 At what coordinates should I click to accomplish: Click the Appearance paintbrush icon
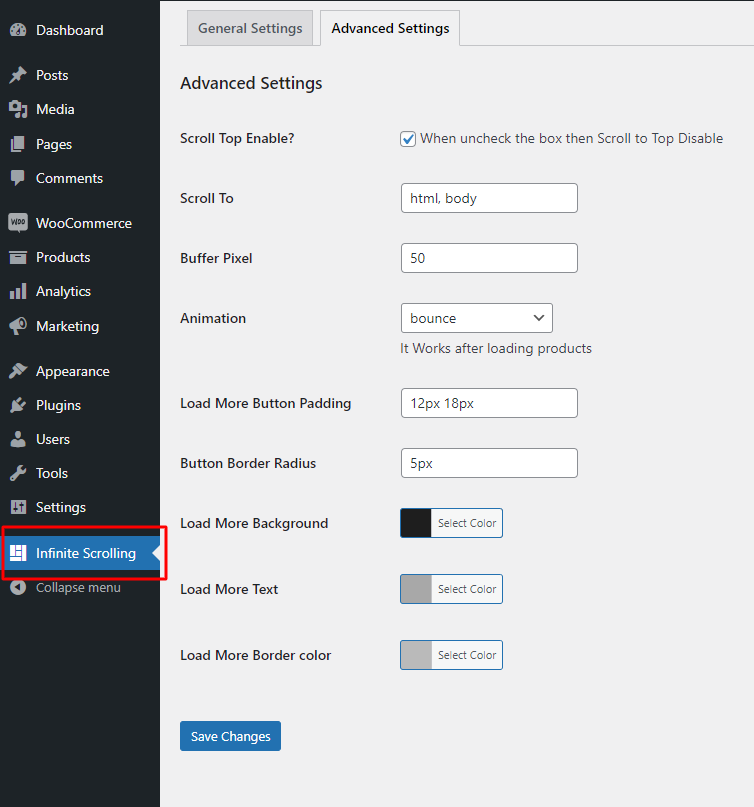coord(18,371)
